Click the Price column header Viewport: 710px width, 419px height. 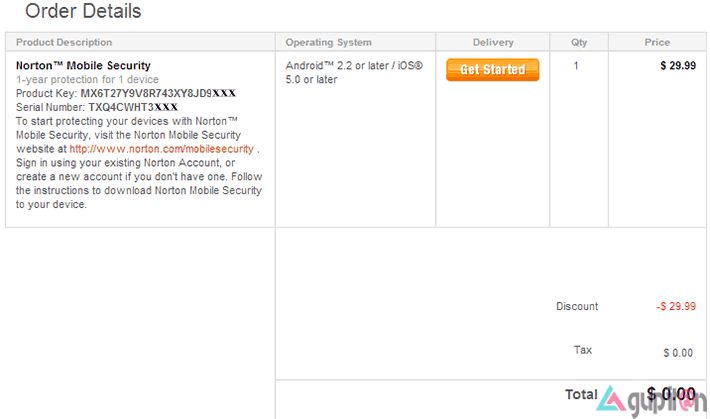tap(657, 42)
